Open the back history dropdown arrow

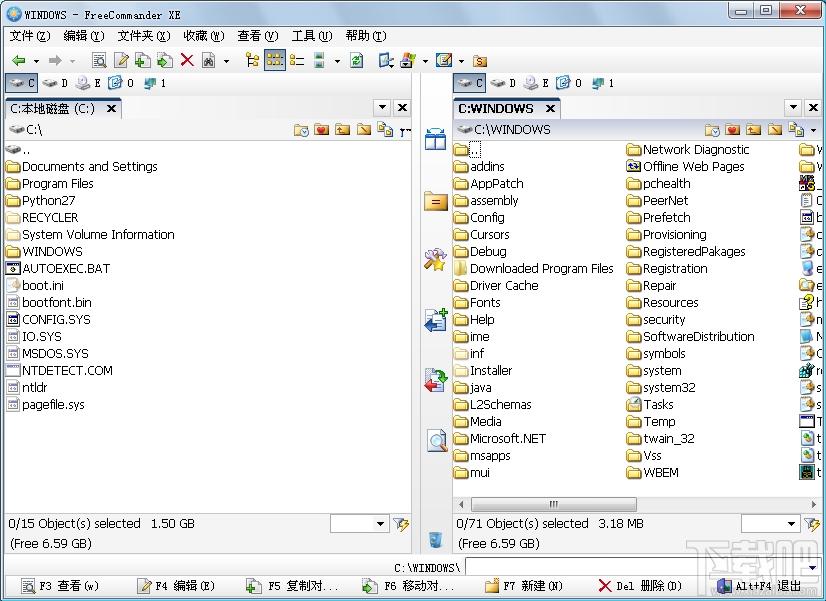pyautogui.click(x=36, y=61)
